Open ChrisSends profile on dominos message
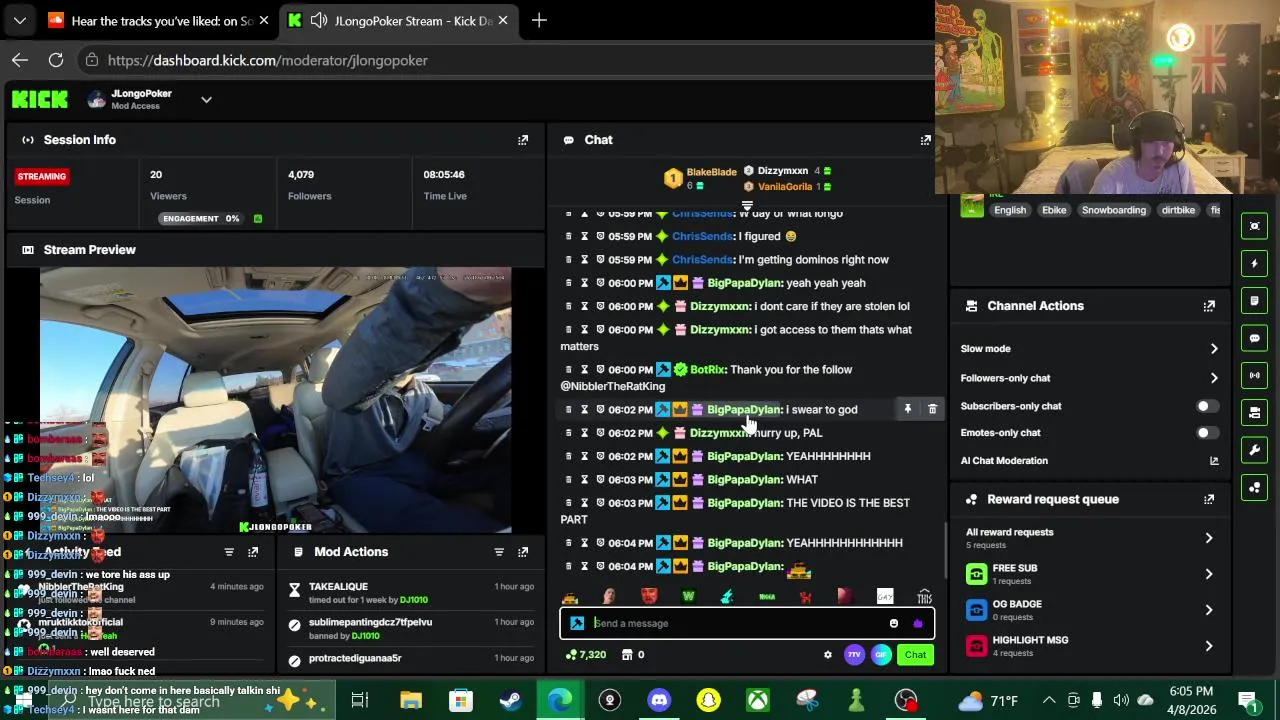 [703, 260]
